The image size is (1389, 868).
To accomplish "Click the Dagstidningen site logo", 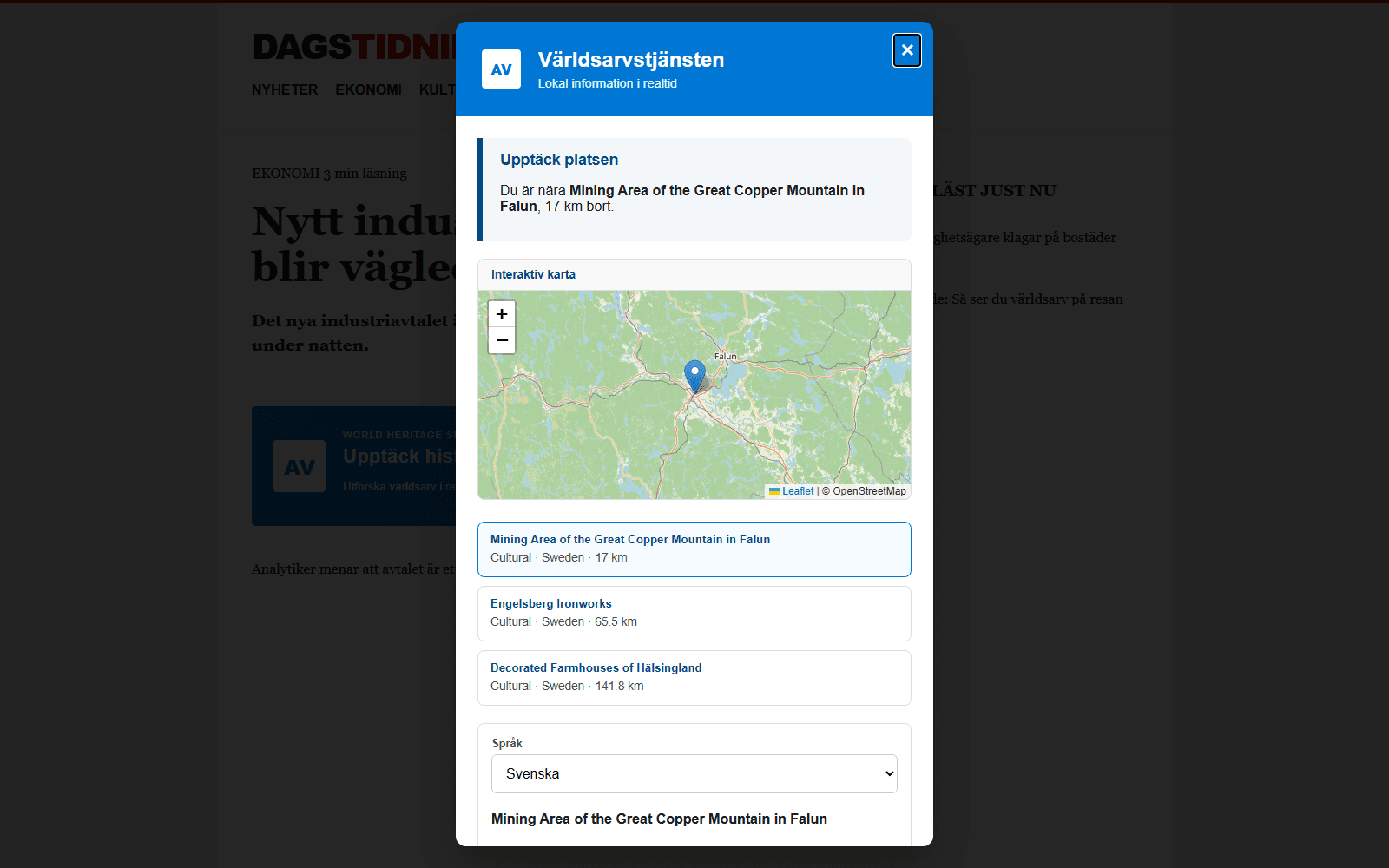I will 354,47.
